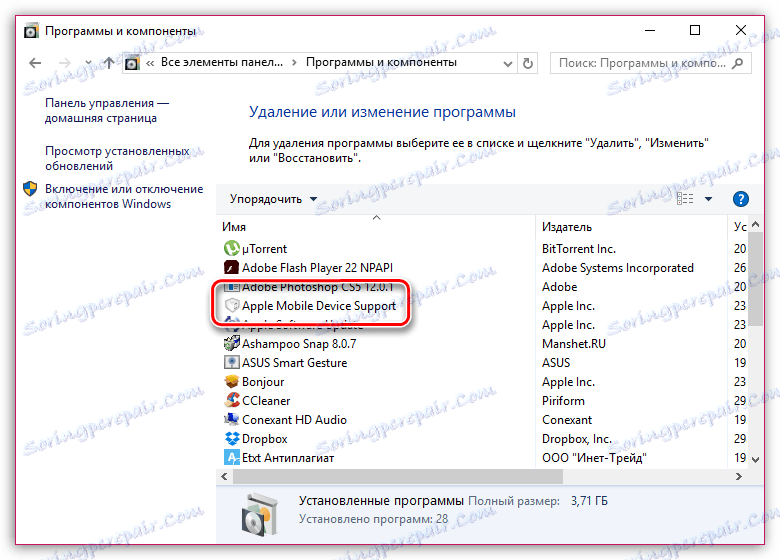
Task: Click the Conexant HD Audio icon
Action: [231, 419]
